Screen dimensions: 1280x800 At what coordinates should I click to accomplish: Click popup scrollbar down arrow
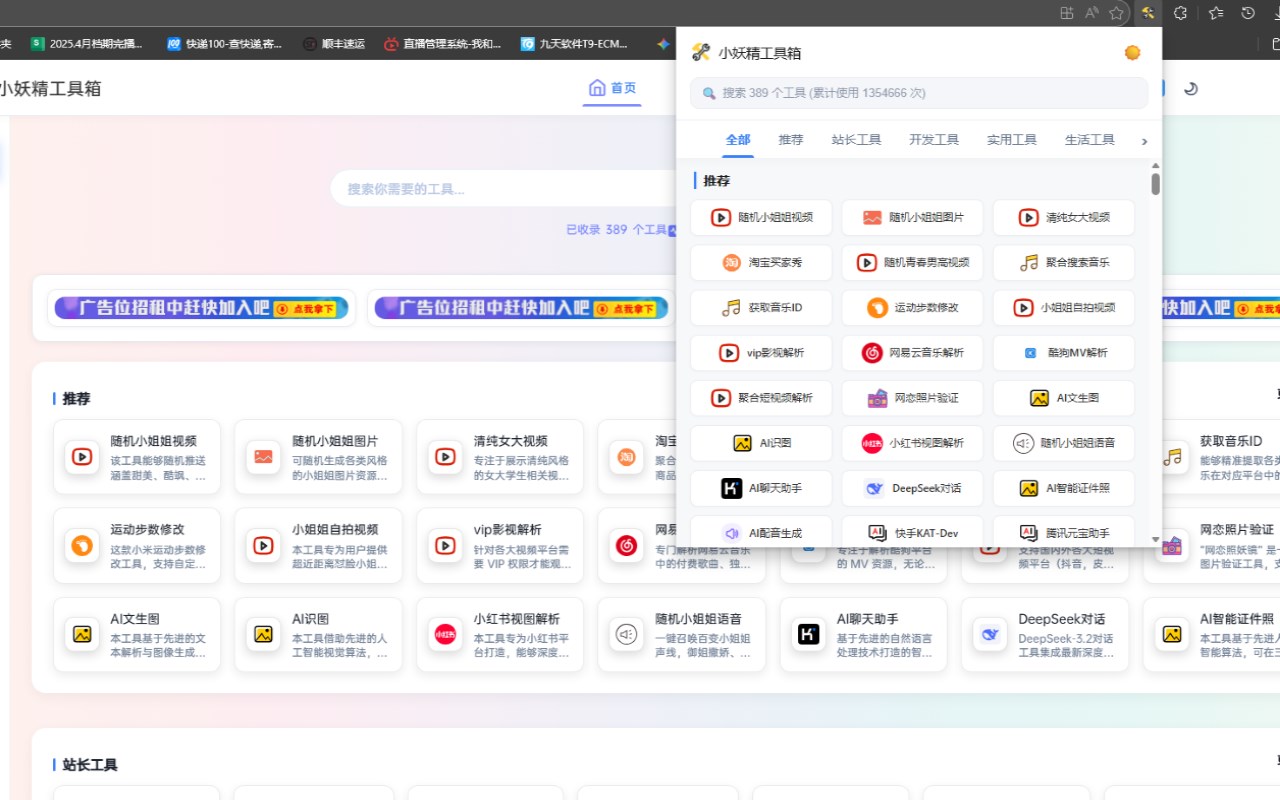(1155, 540)
